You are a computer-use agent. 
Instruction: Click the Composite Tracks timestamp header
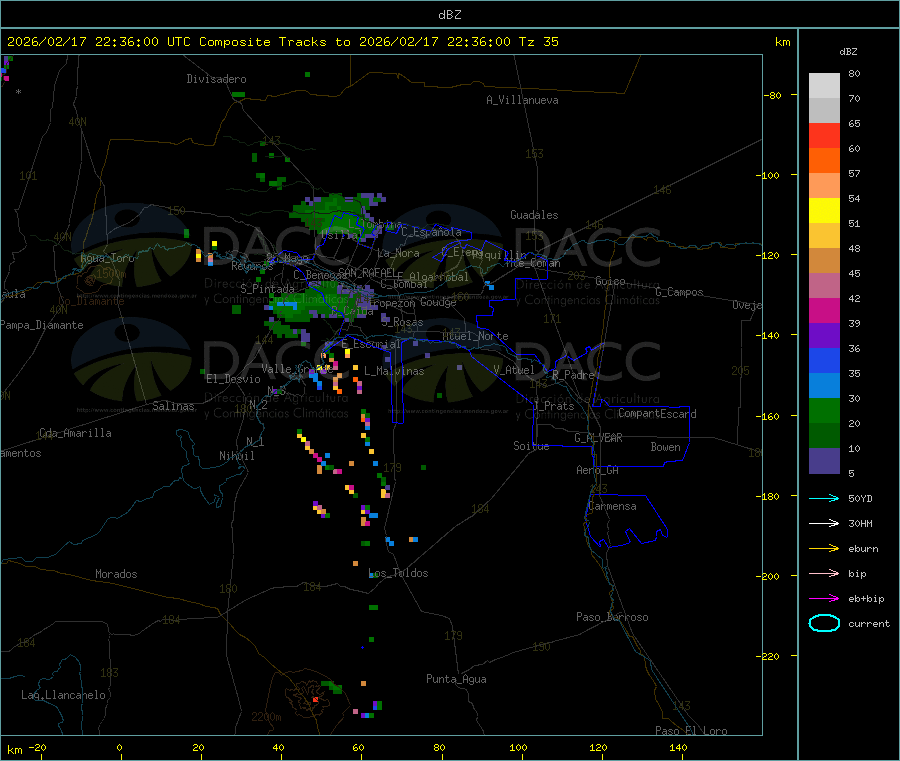click(x=282, y=42)
